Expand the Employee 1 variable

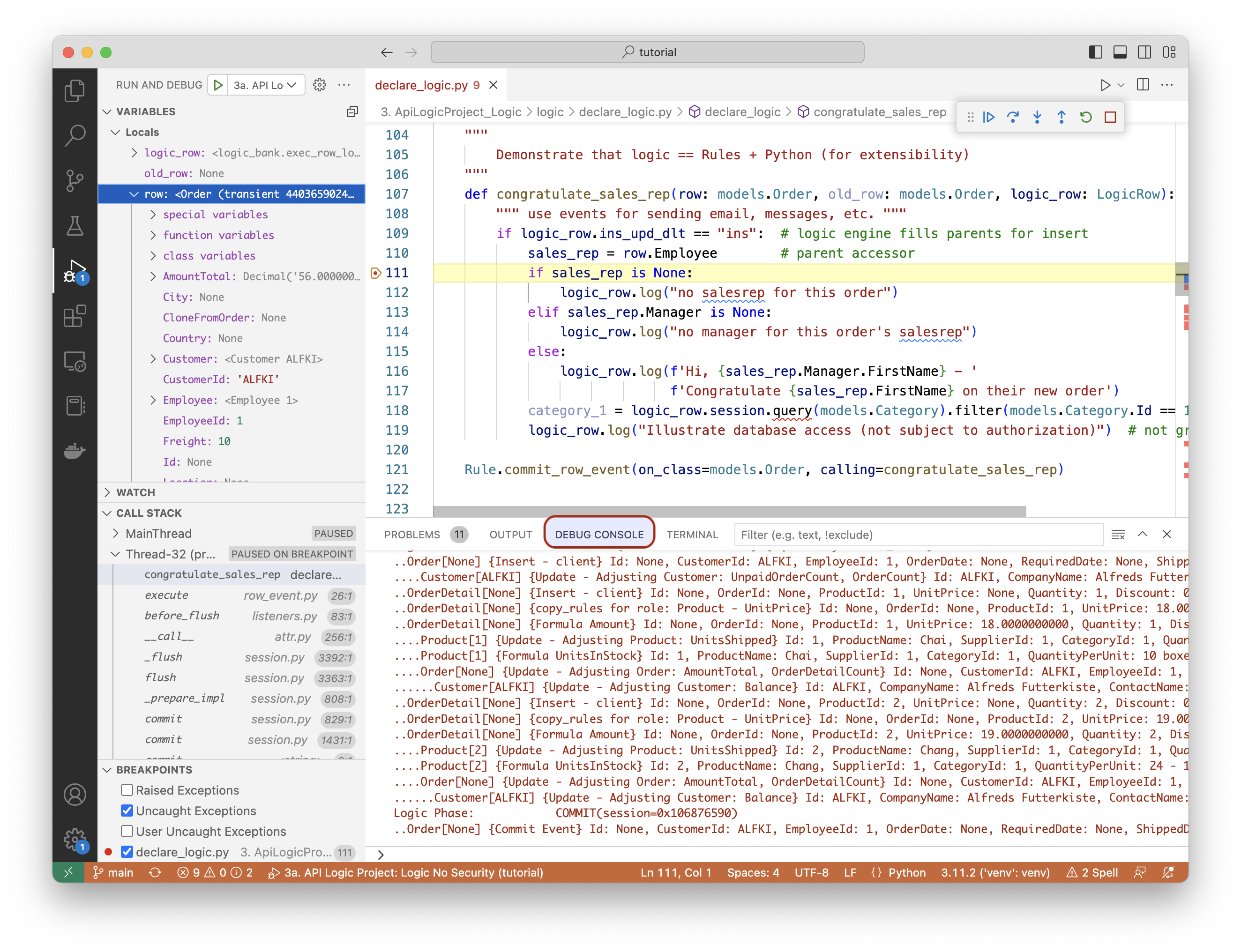pos(153,400)
